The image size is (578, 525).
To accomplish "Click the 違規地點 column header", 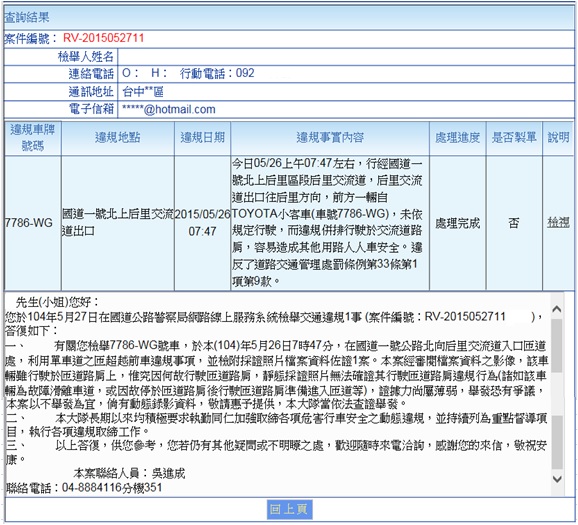I will (118, 138).
